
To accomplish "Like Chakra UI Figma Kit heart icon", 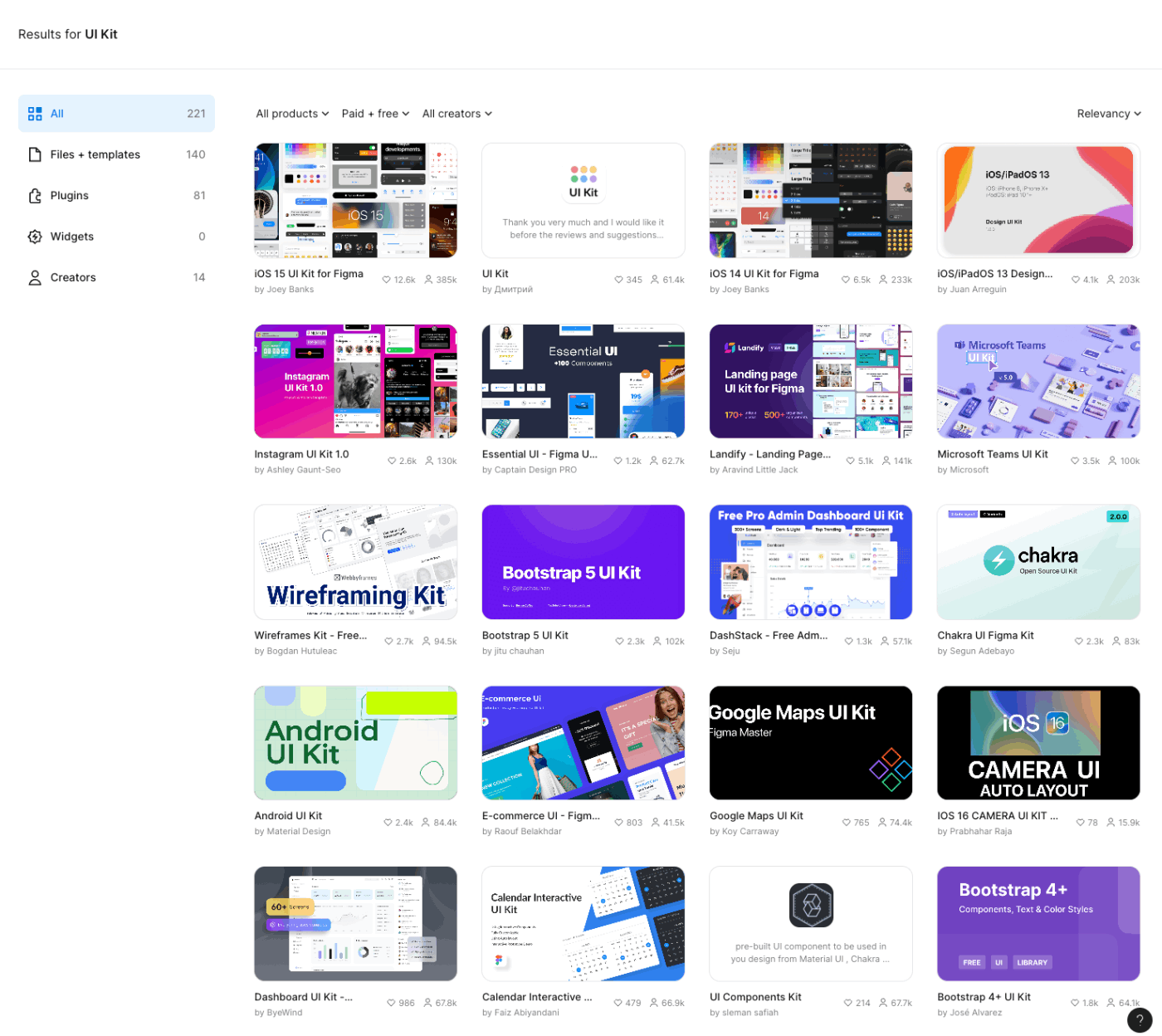I will [x=1079, y=642].
